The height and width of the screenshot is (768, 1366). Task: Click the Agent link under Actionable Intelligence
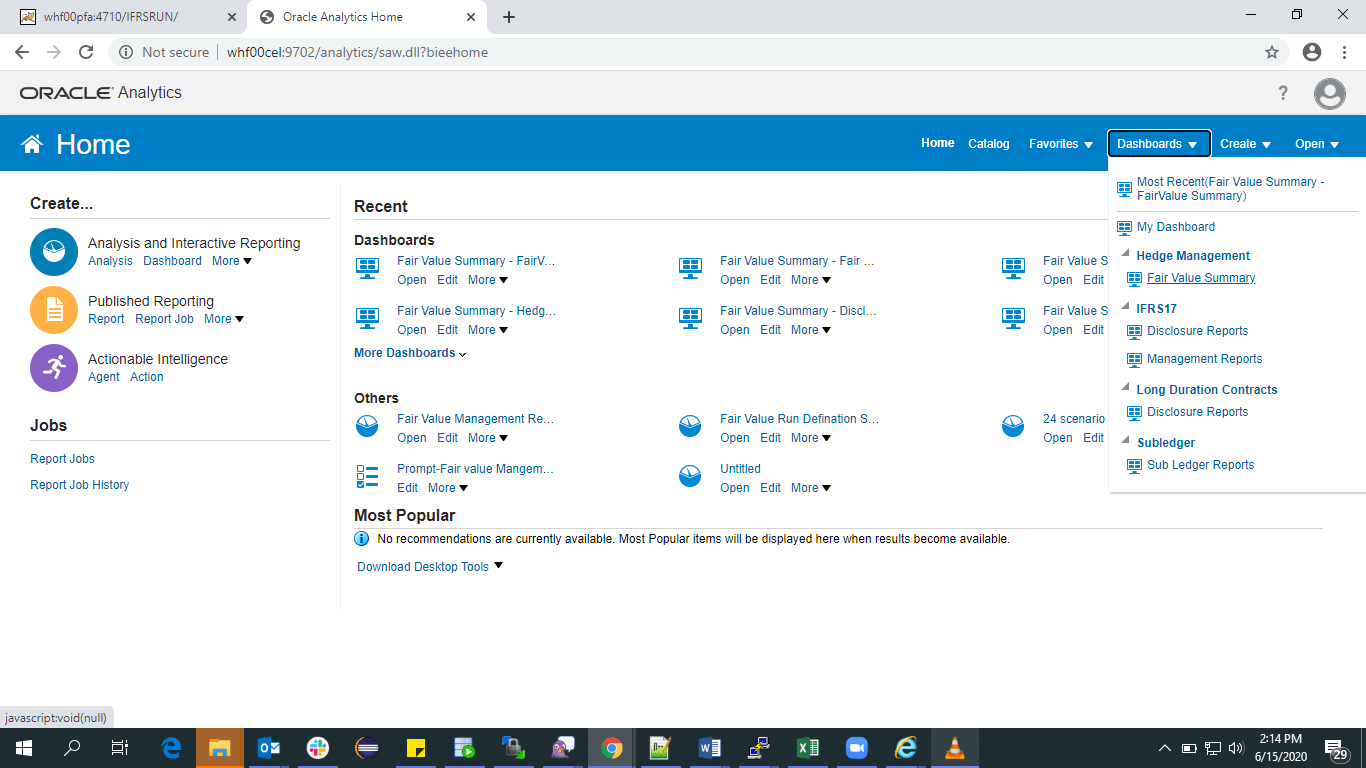[104, 377]
